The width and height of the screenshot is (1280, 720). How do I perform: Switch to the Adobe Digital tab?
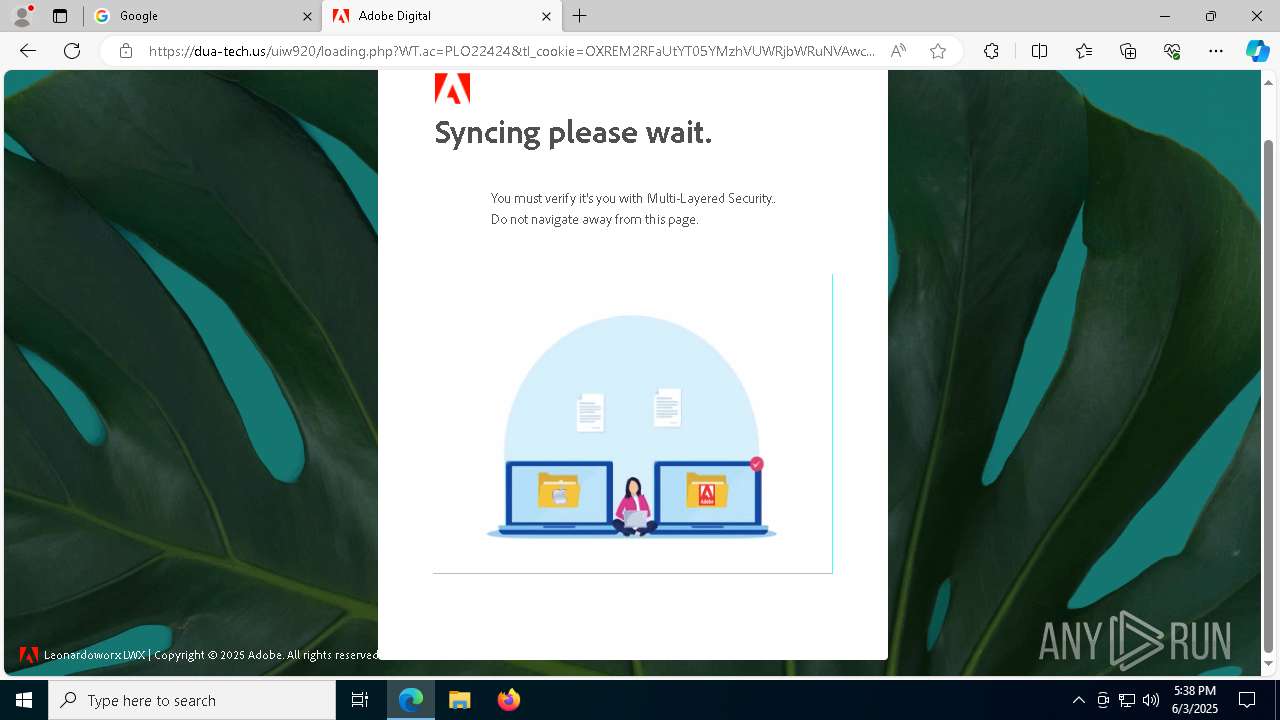[x=441, y=16]
